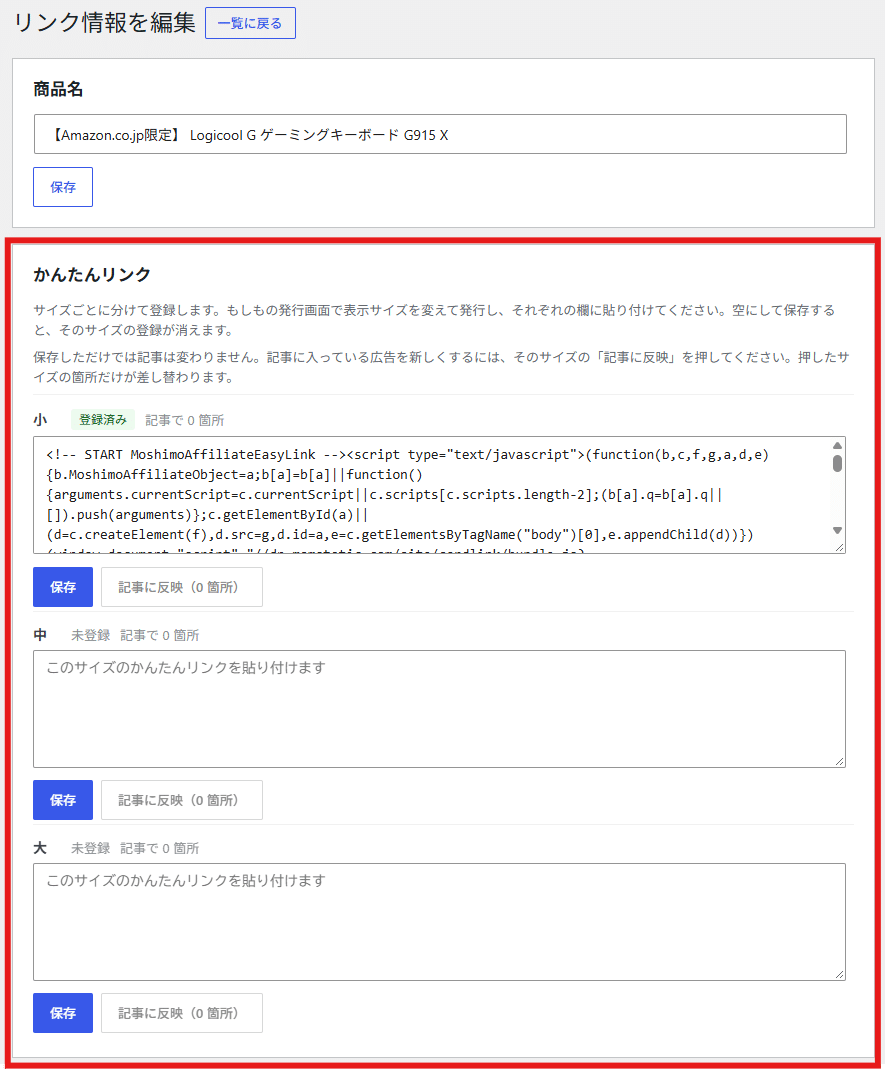This screenshot has width=885, height=1069.
Task: Click the 一覧に戻る button
Action: point(250,23)
